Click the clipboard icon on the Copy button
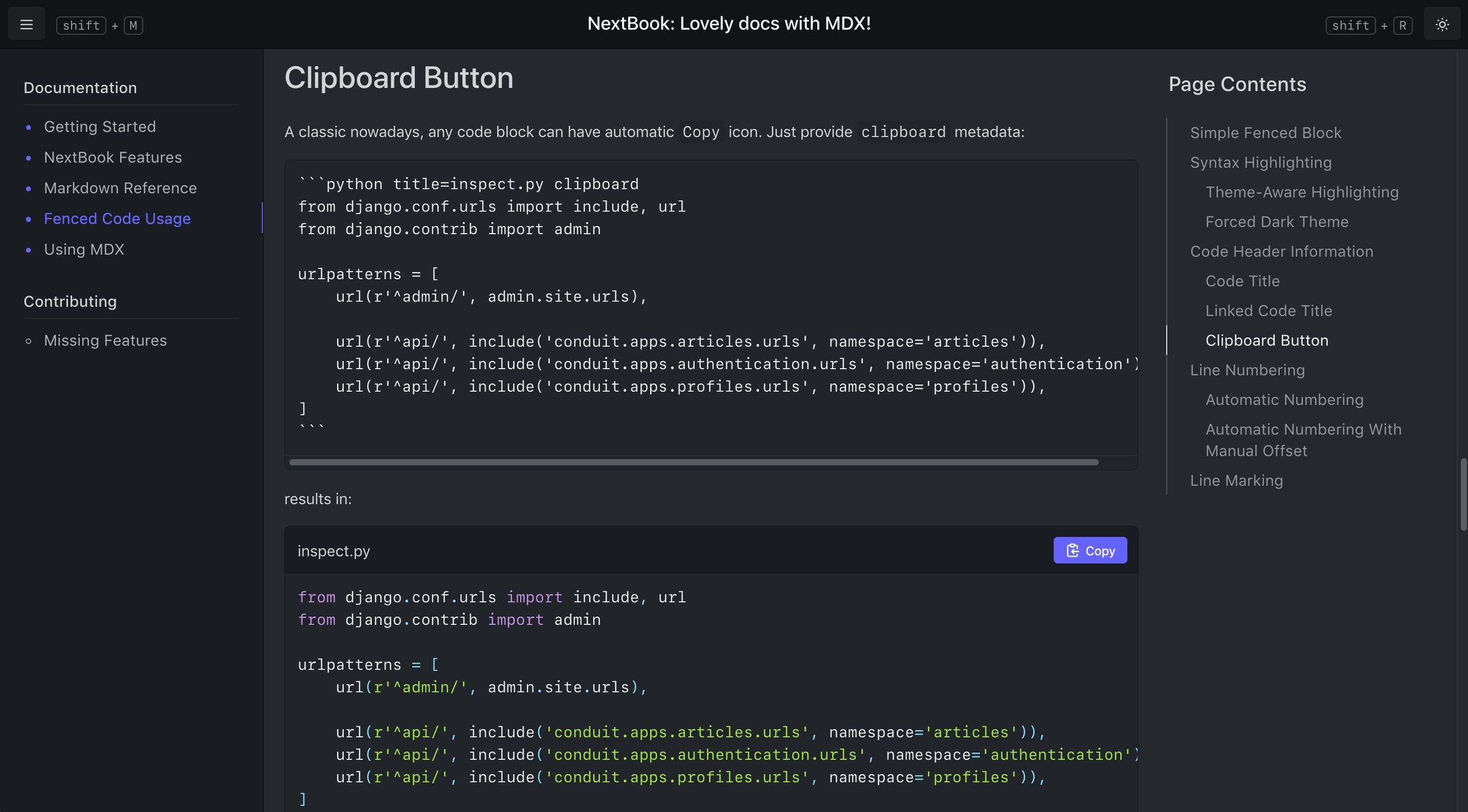 [x=1072, y=550]
